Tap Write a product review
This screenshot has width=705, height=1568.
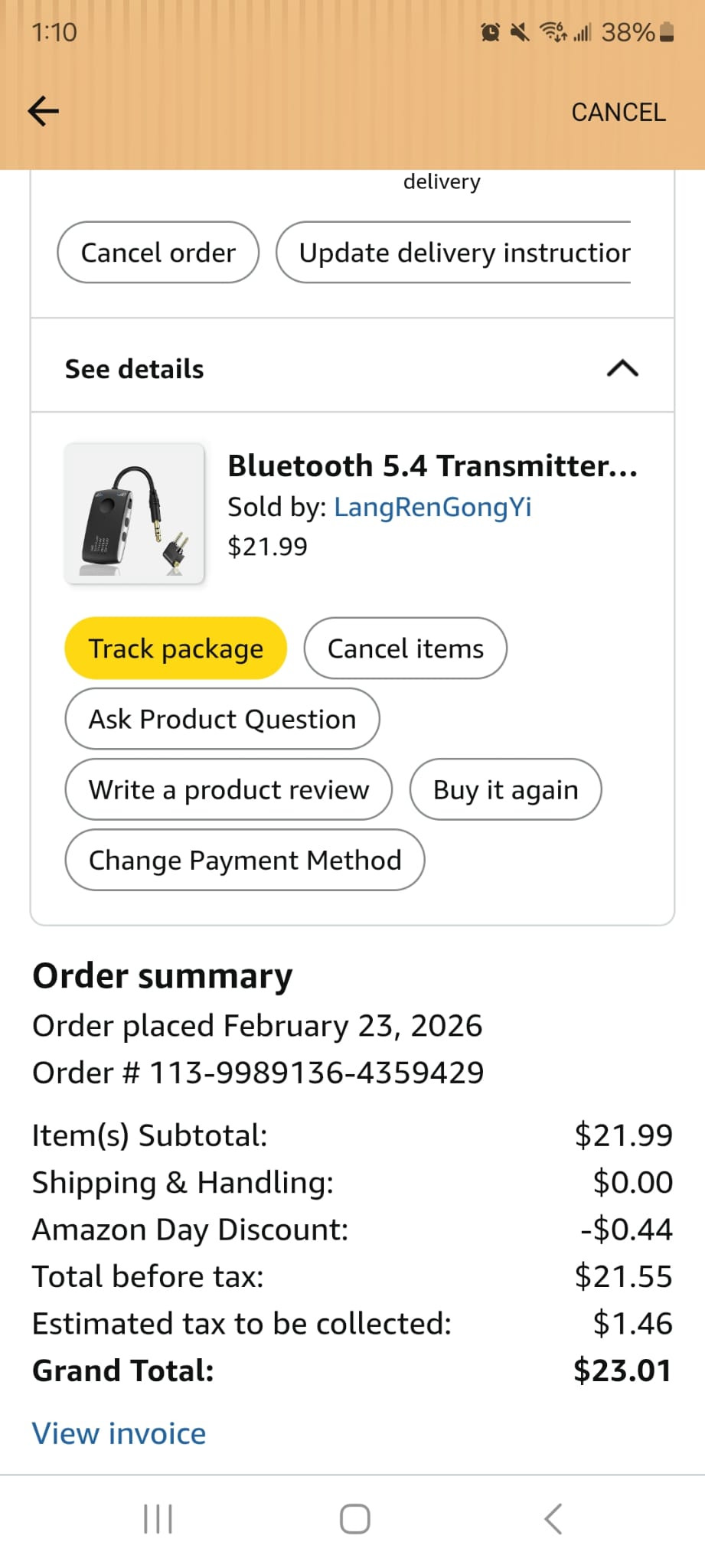point(229,789)
